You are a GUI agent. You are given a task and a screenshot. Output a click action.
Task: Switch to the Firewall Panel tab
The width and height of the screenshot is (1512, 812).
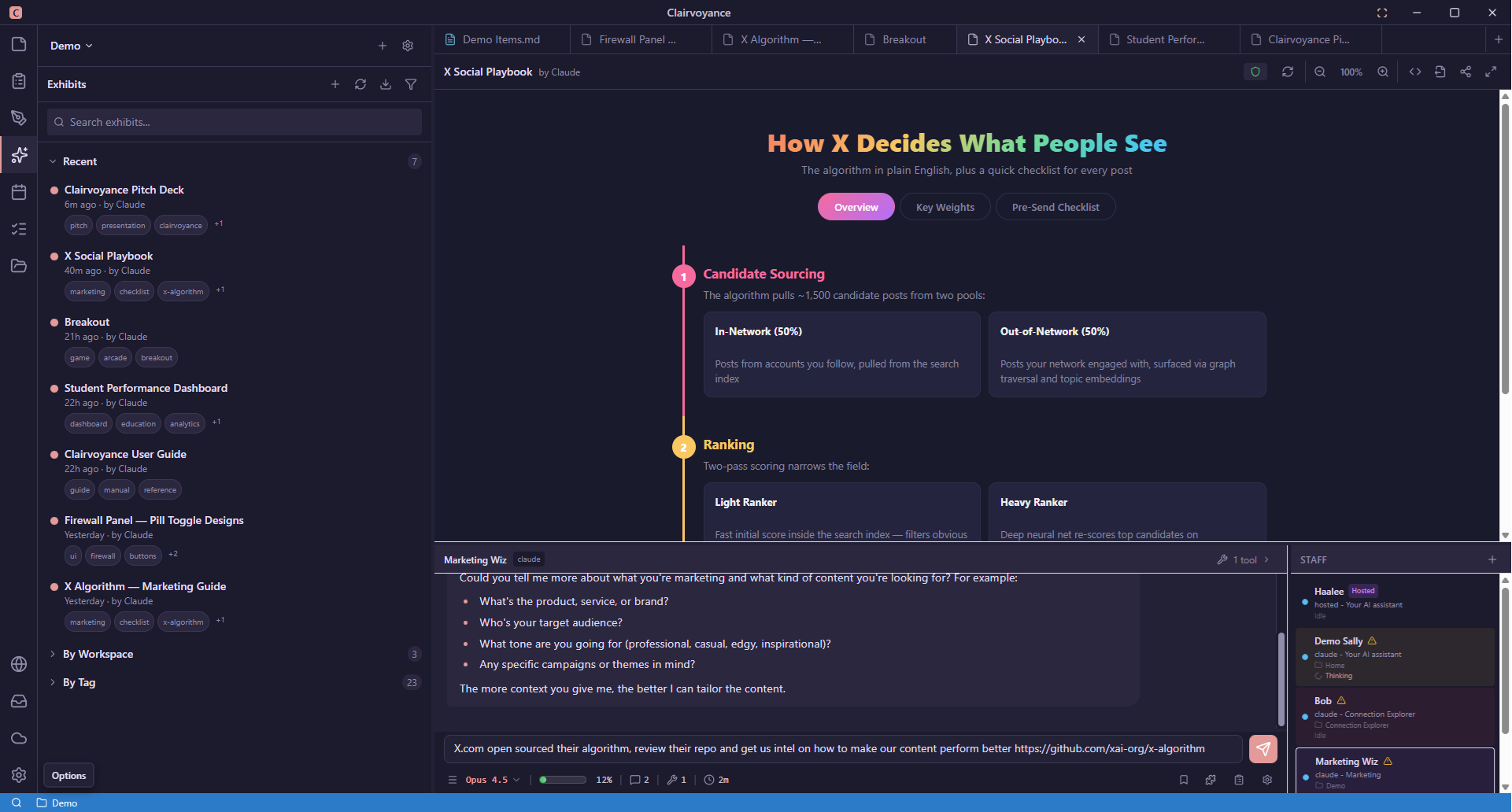tap(637, 39)
